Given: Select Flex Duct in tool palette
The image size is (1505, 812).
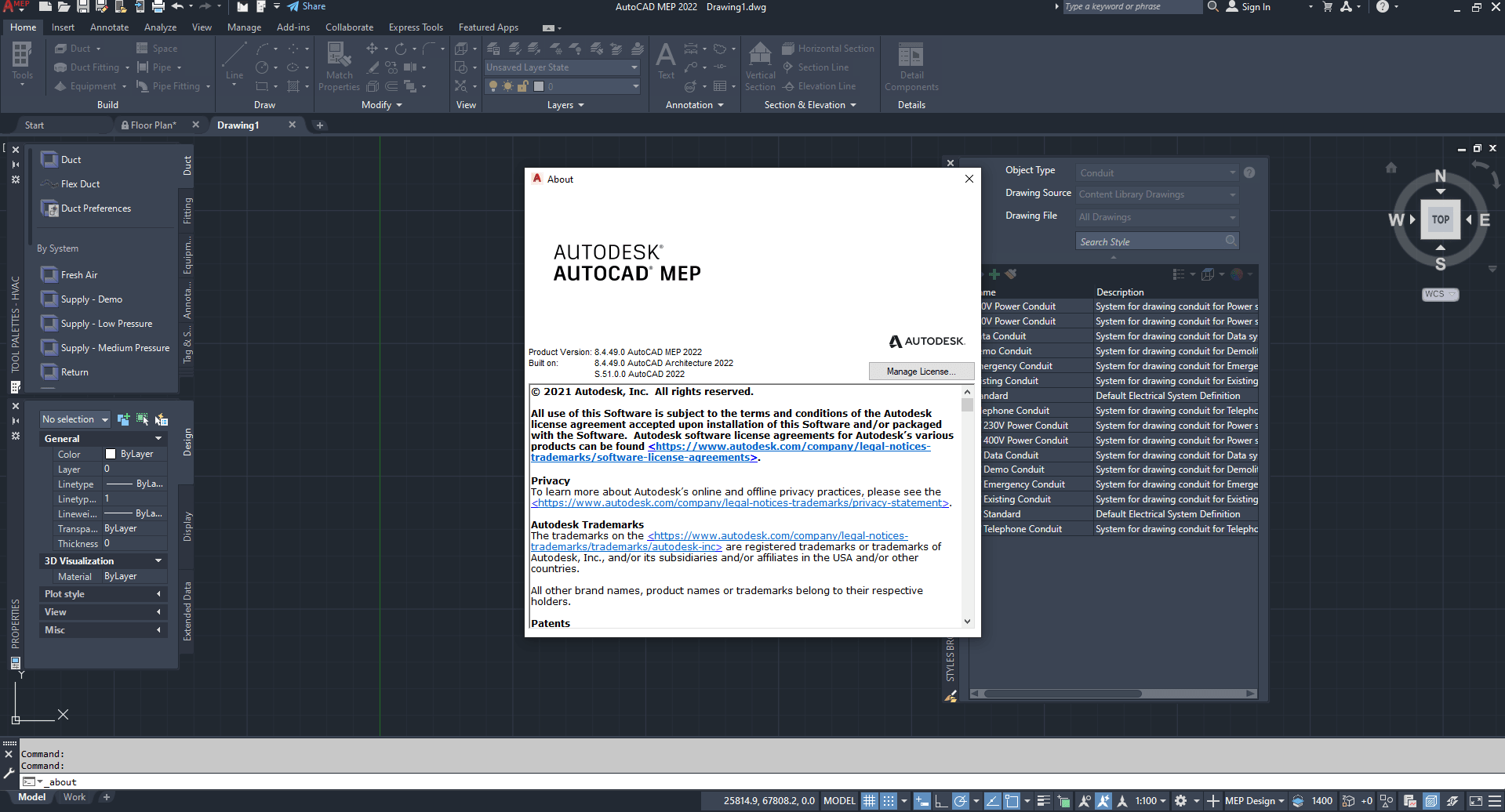Looking at the screenshot, I should tap(71, 184).
